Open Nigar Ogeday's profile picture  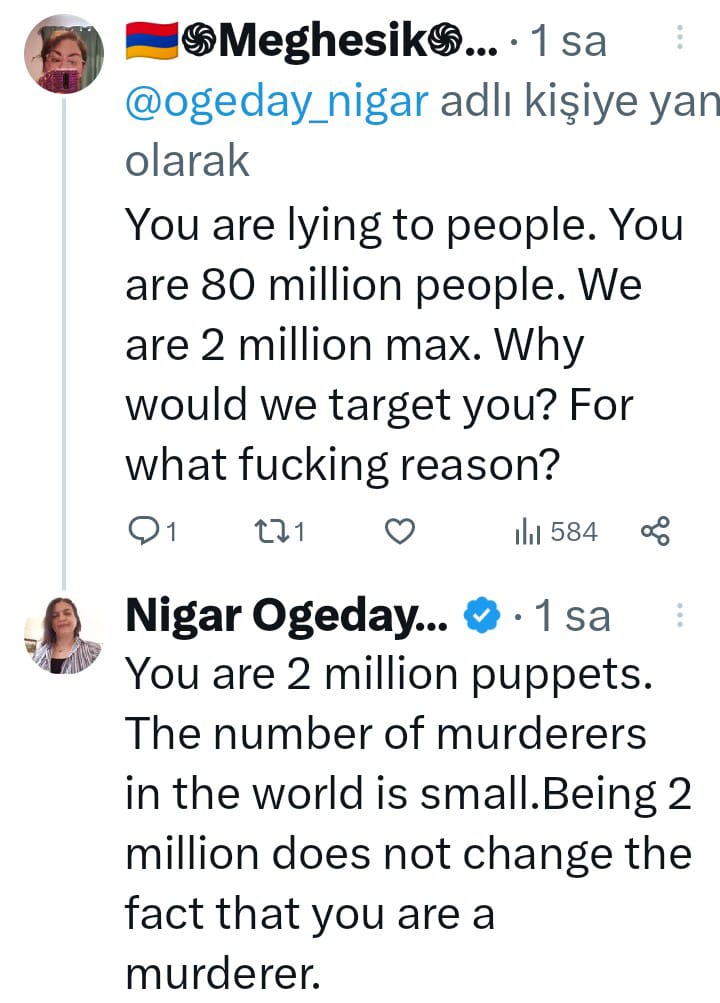63,637
